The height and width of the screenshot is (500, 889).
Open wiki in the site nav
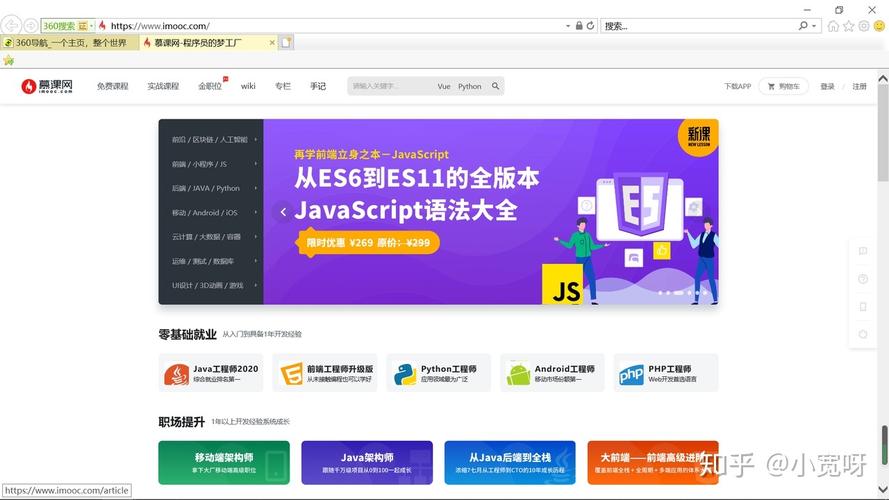pos(248,86)
